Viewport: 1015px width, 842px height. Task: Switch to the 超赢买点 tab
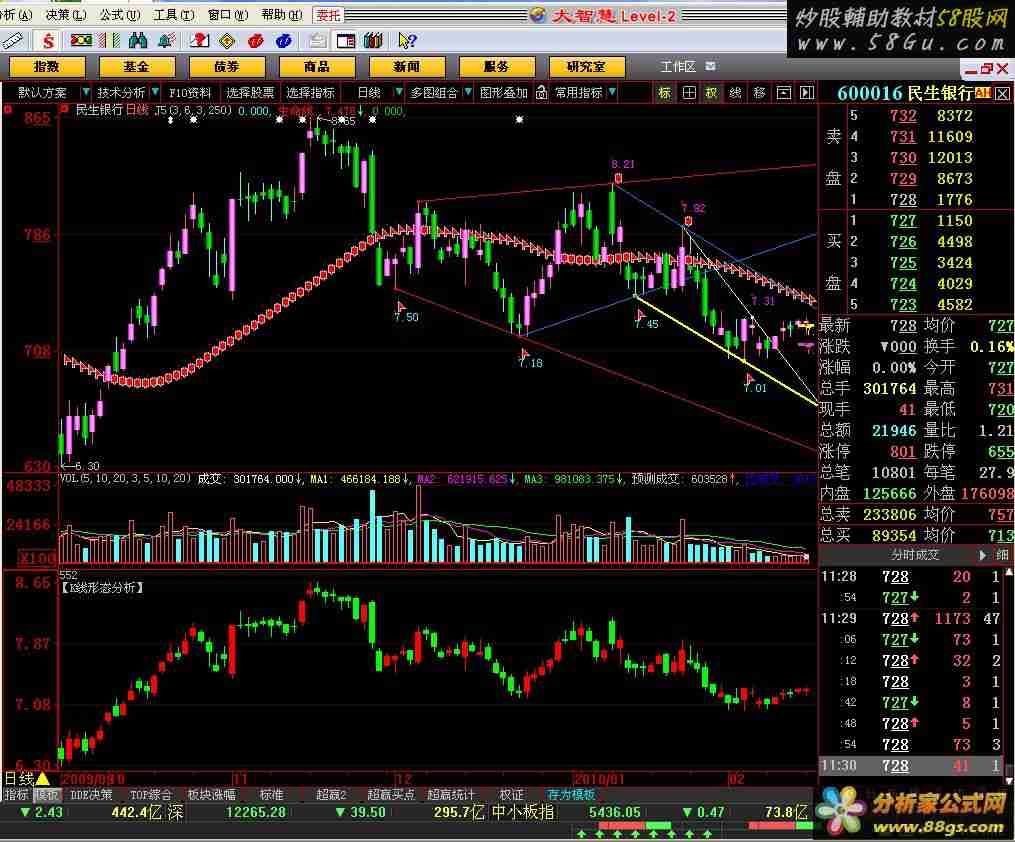pyautogui.click(x=390, y=794)
